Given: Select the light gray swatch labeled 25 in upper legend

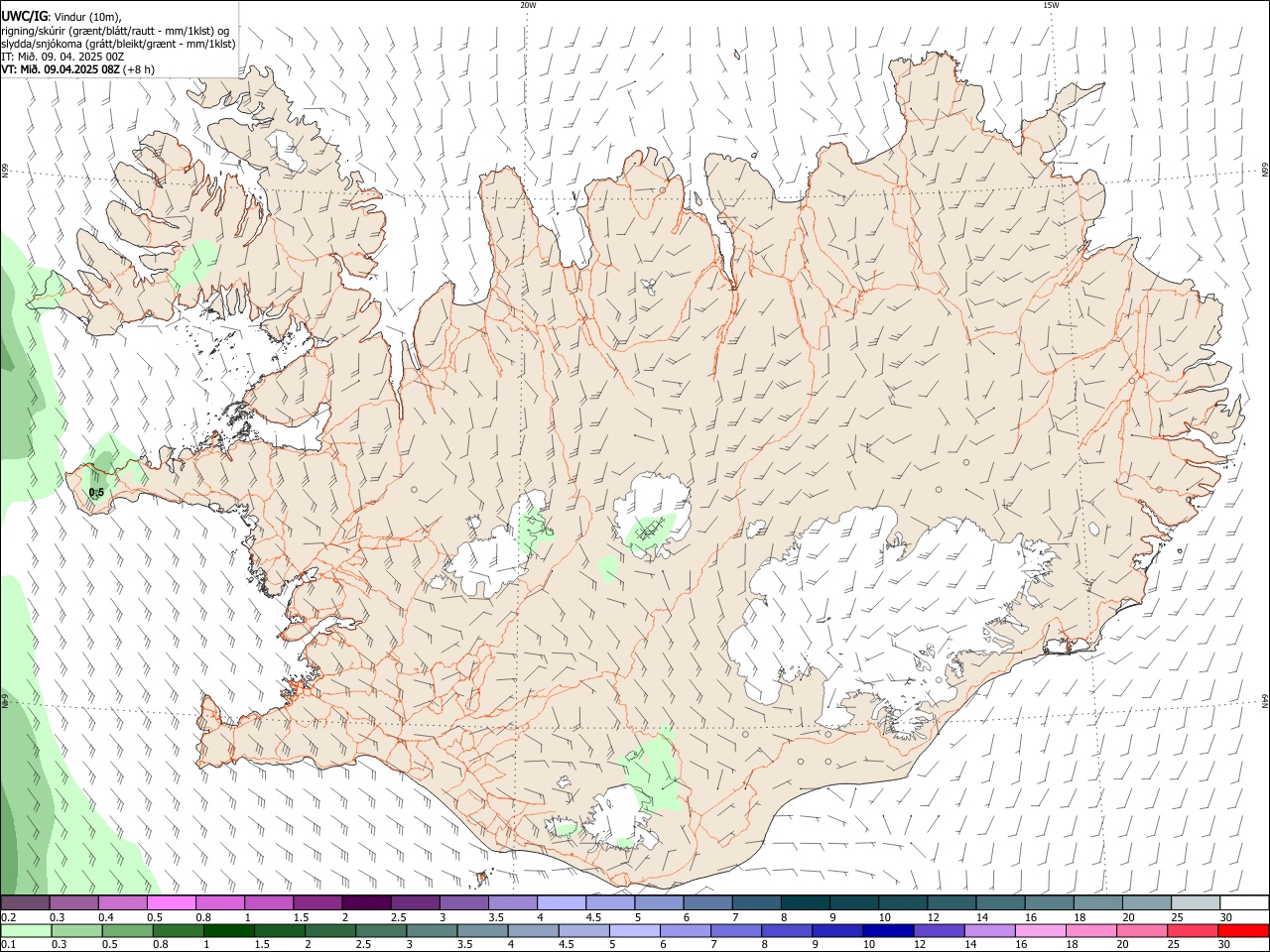Looking at the screenshot, I should coord(1196,903).
